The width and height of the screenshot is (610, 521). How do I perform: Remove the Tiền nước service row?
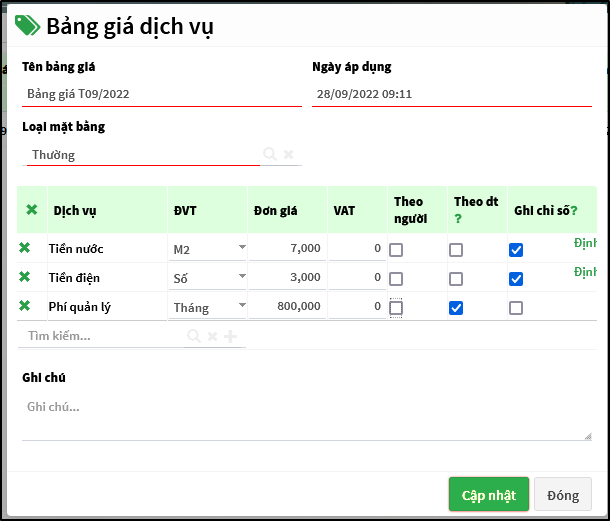24,249
